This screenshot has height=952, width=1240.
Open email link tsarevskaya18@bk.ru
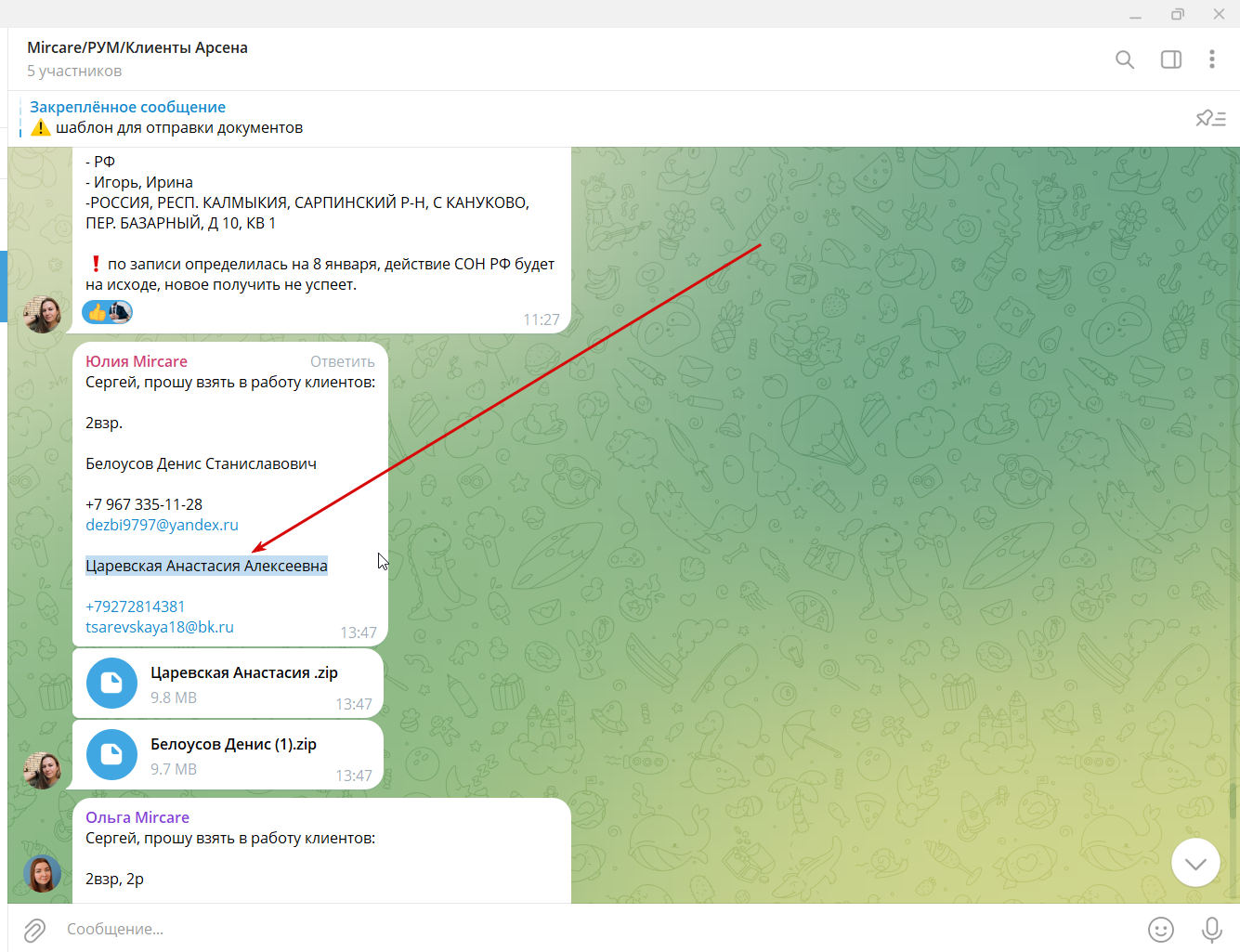pyautogui.click(x=160, y=627)
